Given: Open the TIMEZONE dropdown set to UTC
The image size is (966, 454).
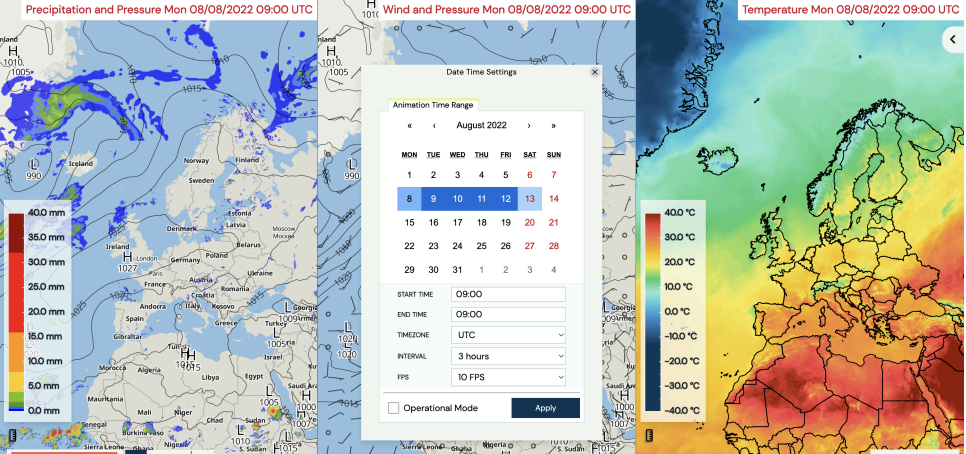Looking at the screenshot, I should 508,335.
